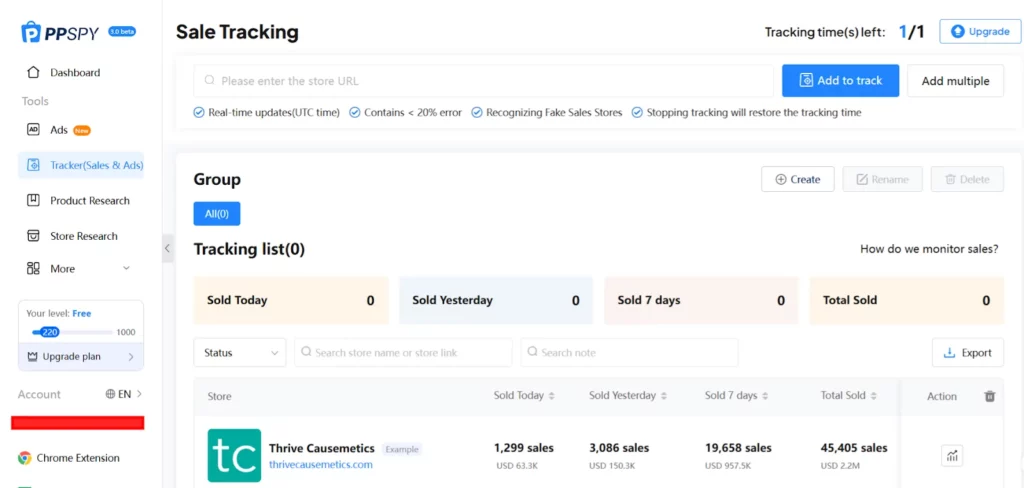Click the Add multiple button
This screenshot has height=488, width=1024.
(x=955, y=81)
